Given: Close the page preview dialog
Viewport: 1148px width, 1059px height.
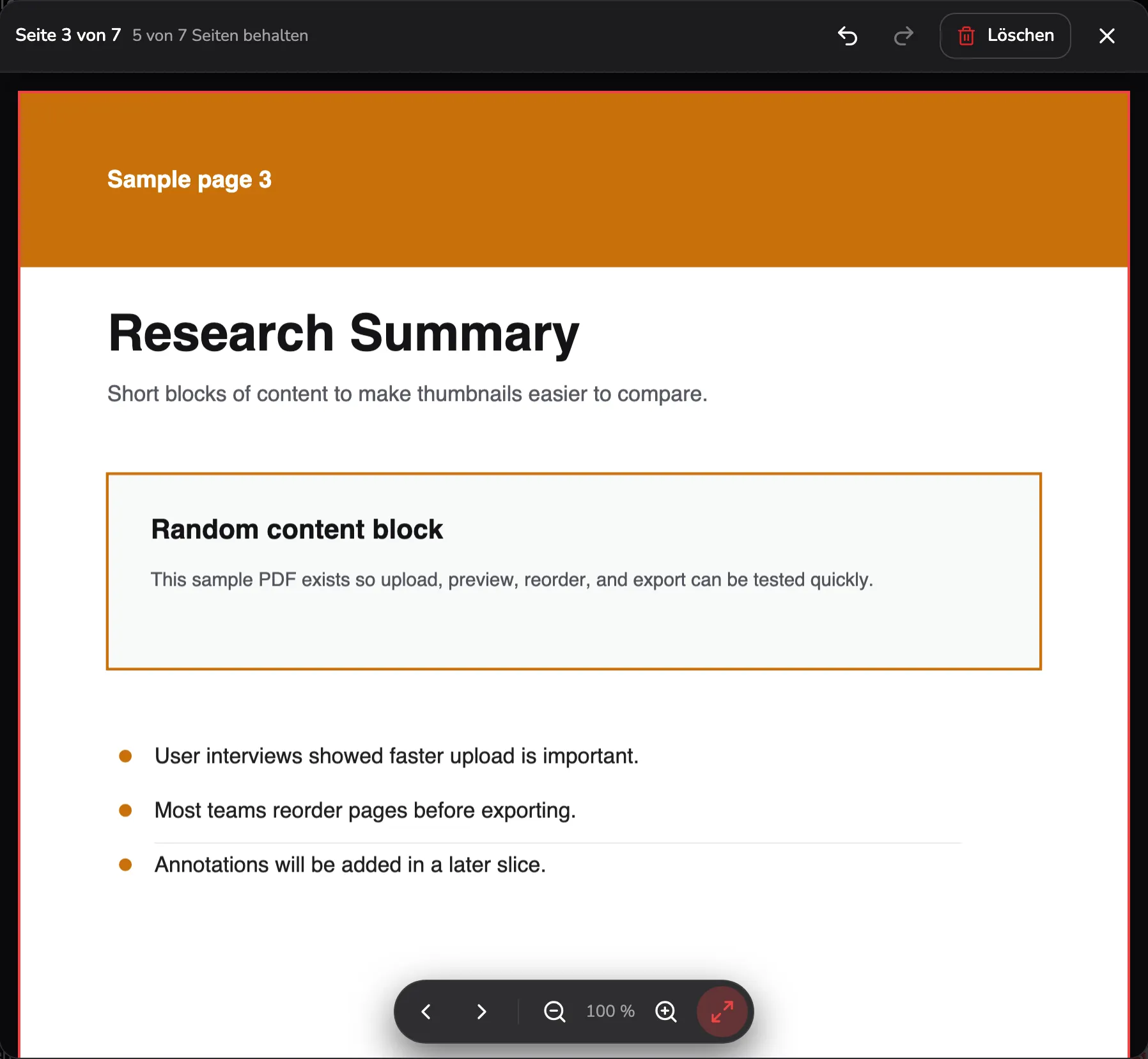Looking at the screenshot, I should 1107,36.
